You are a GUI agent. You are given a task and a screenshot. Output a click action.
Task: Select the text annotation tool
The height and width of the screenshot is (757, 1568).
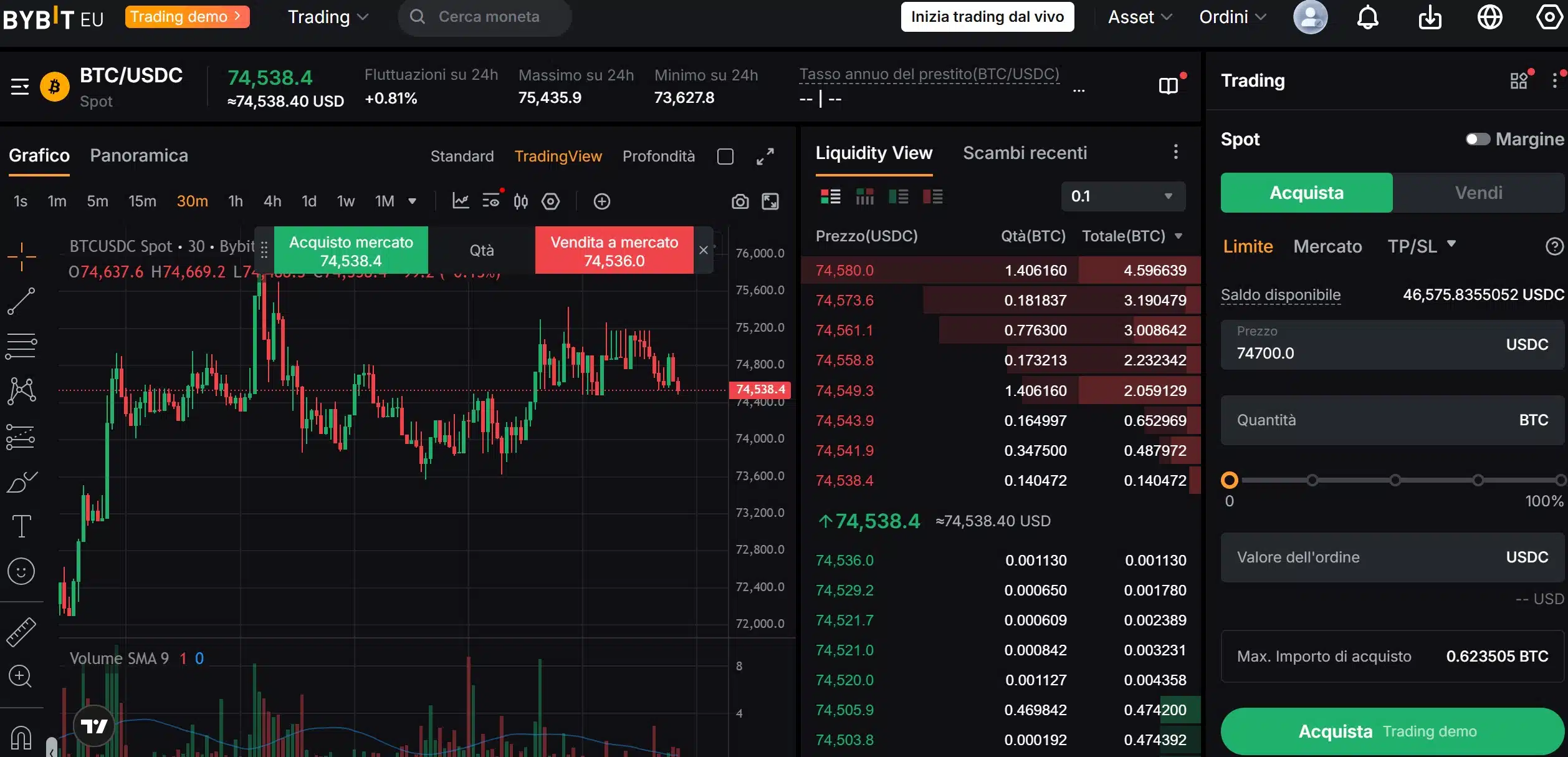[x=22, y=526]
